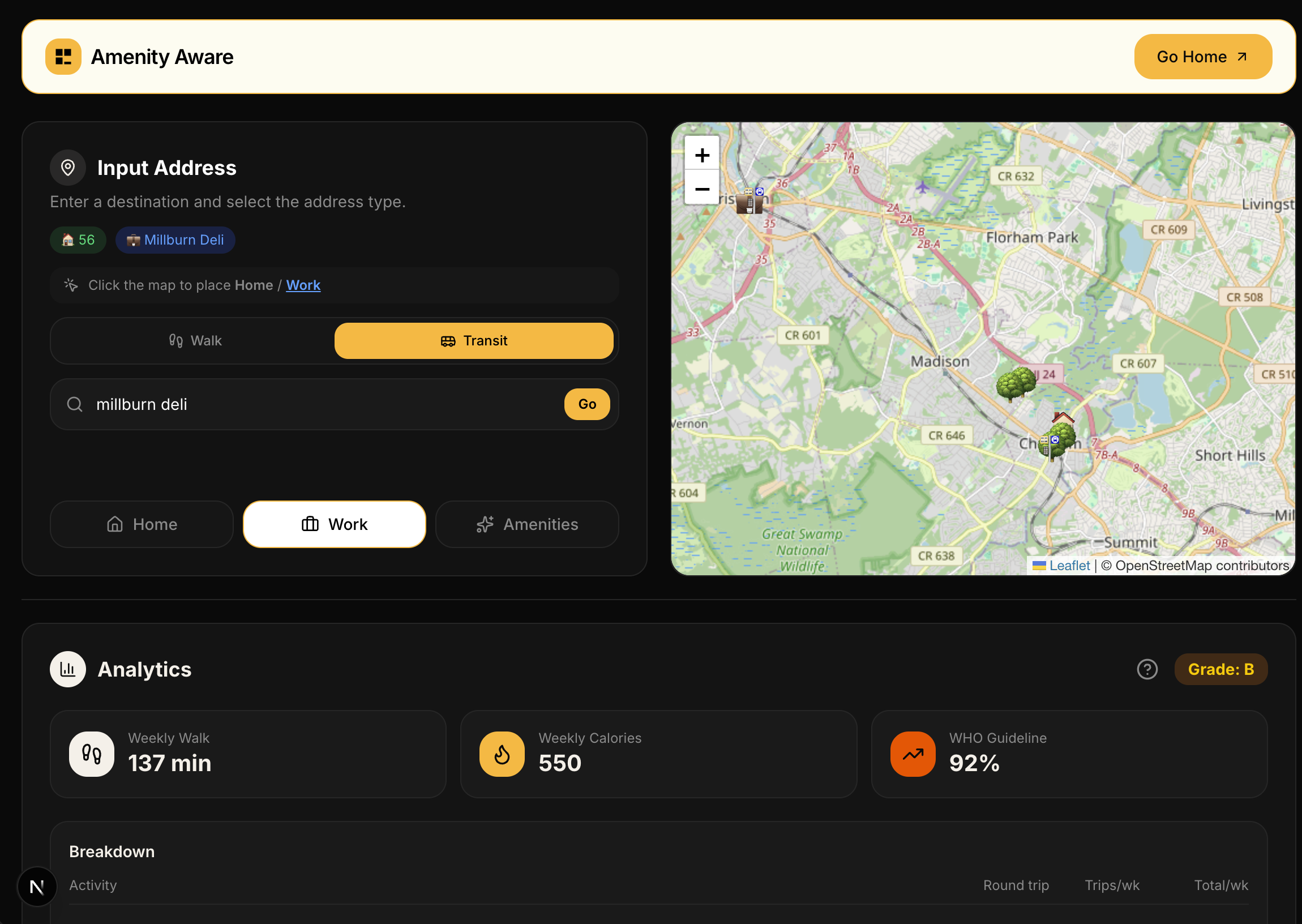Switch travel mode to Walk
The height and width of the screenshot is (924, 1302).
point(195,340)
